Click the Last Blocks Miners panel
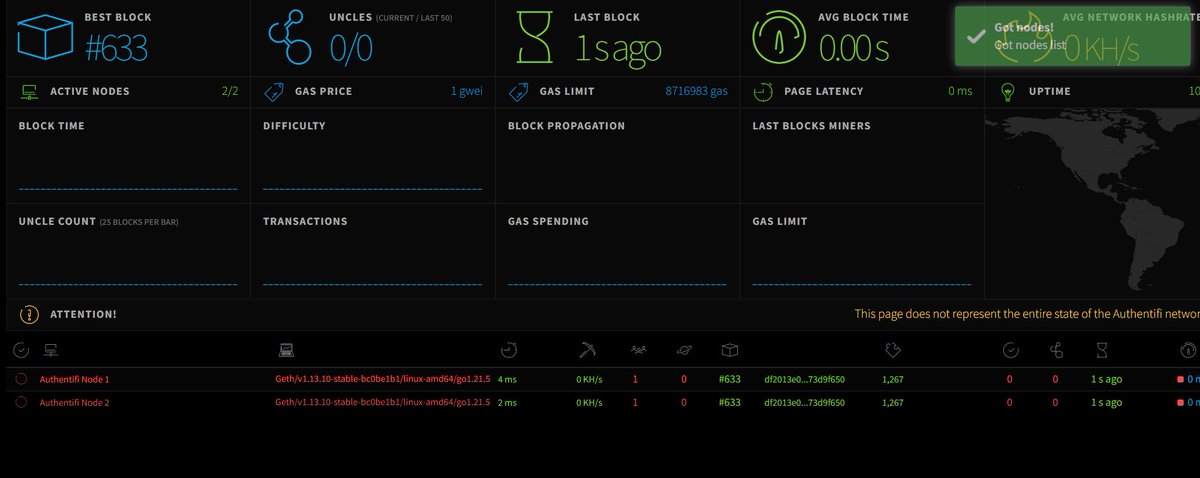The width and height of the screenshot is (1200, 478). coord(862,156)
